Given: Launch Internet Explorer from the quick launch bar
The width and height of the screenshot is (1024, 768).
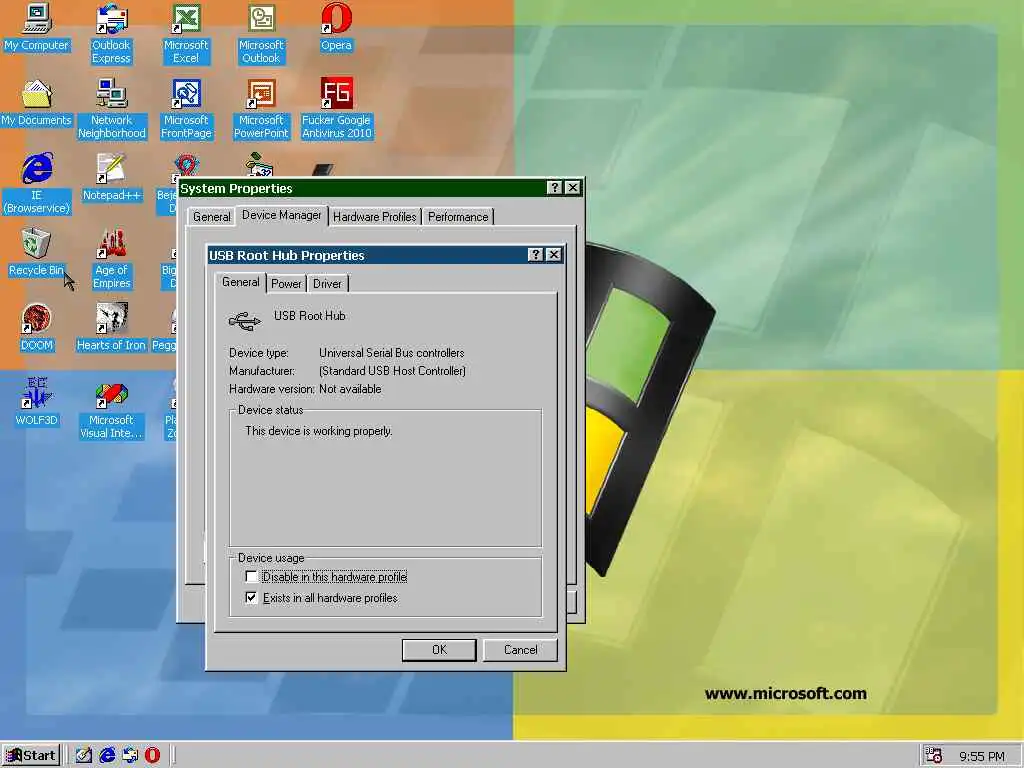Looking at the screenshot, I should (x=107, y=755).
